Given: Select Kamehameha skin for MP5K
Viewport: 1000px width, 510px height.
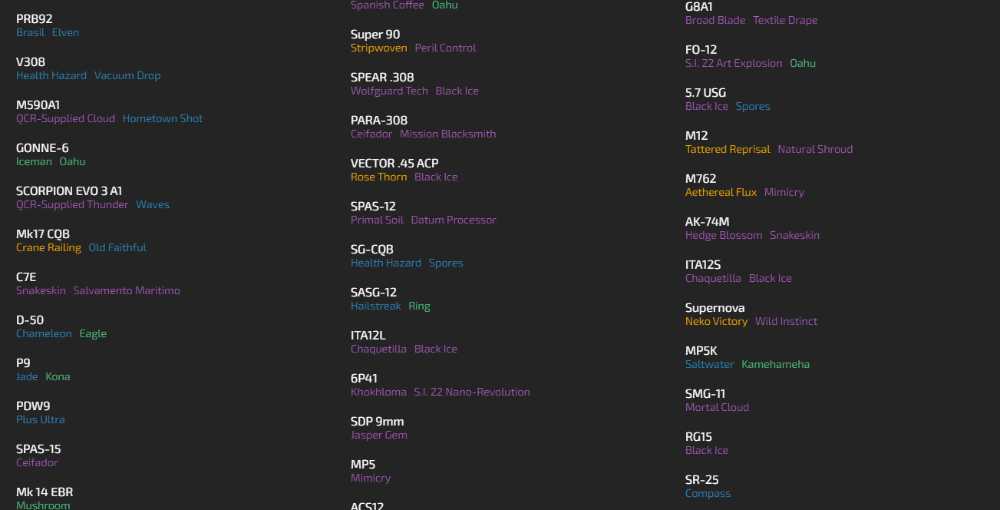Looking at the screenshot, I should 776,365.
